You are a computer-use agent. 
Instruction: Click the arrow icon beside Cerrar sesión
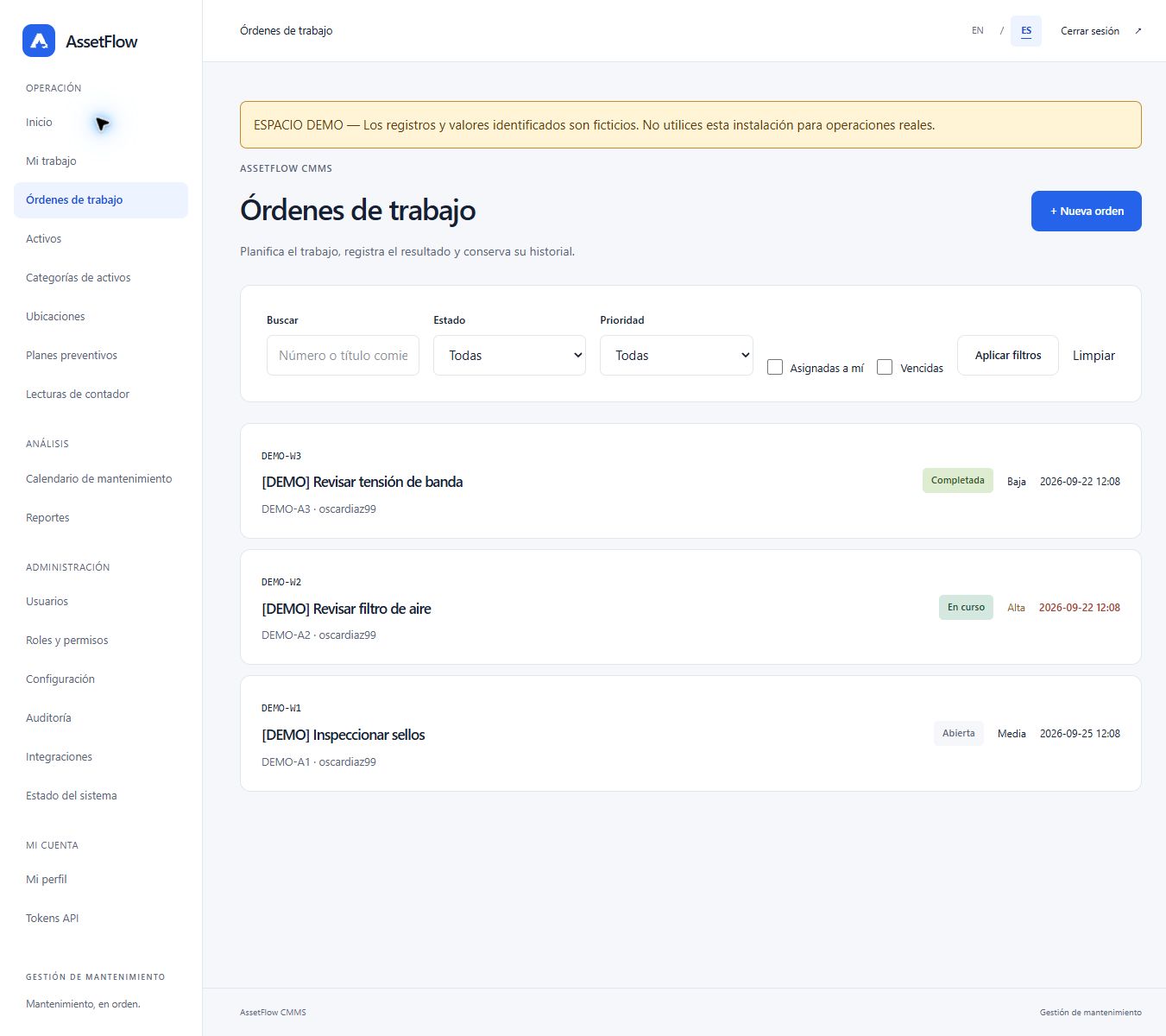(x=1138, y=31)
